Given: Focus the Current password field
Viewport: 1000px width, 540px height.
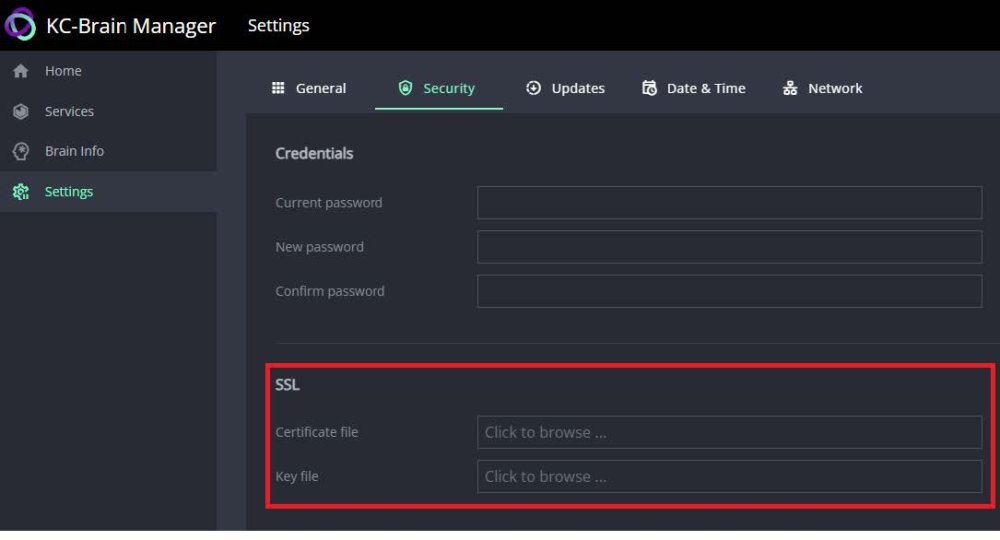Looking at the screenshot, I should 729,202.
